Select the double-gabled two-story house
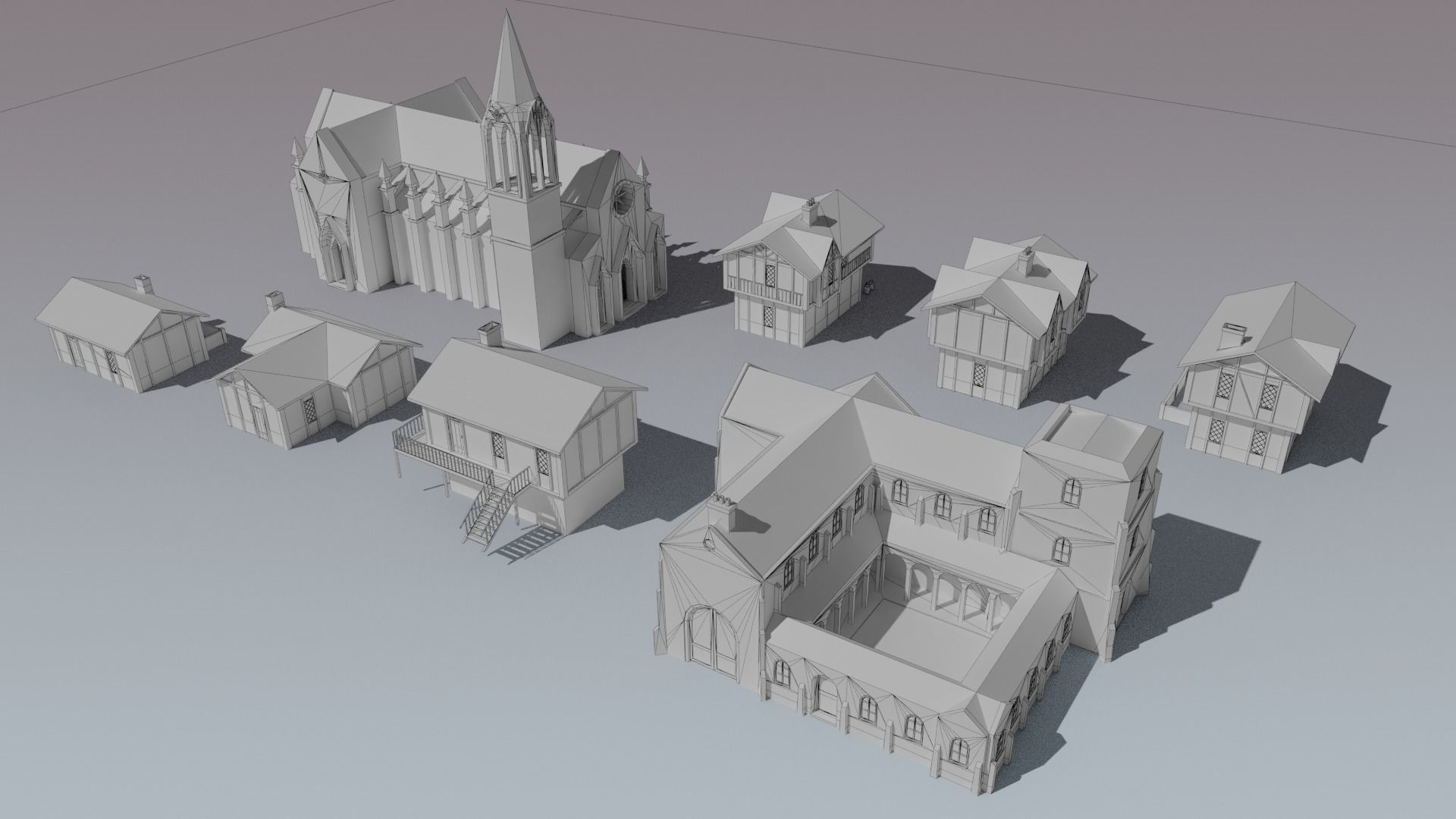The height and width of the screenshot is (819, 1456). [x=1009, y=322]
